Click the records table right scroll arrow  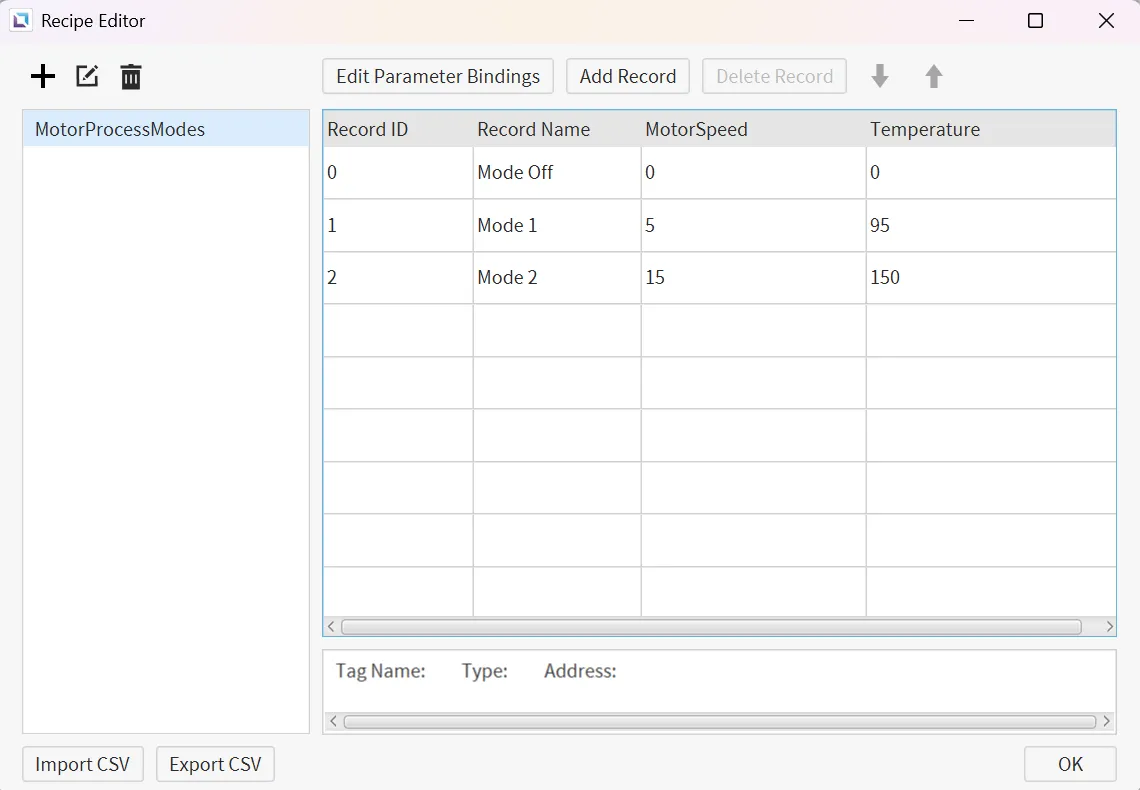(1109, 627)
